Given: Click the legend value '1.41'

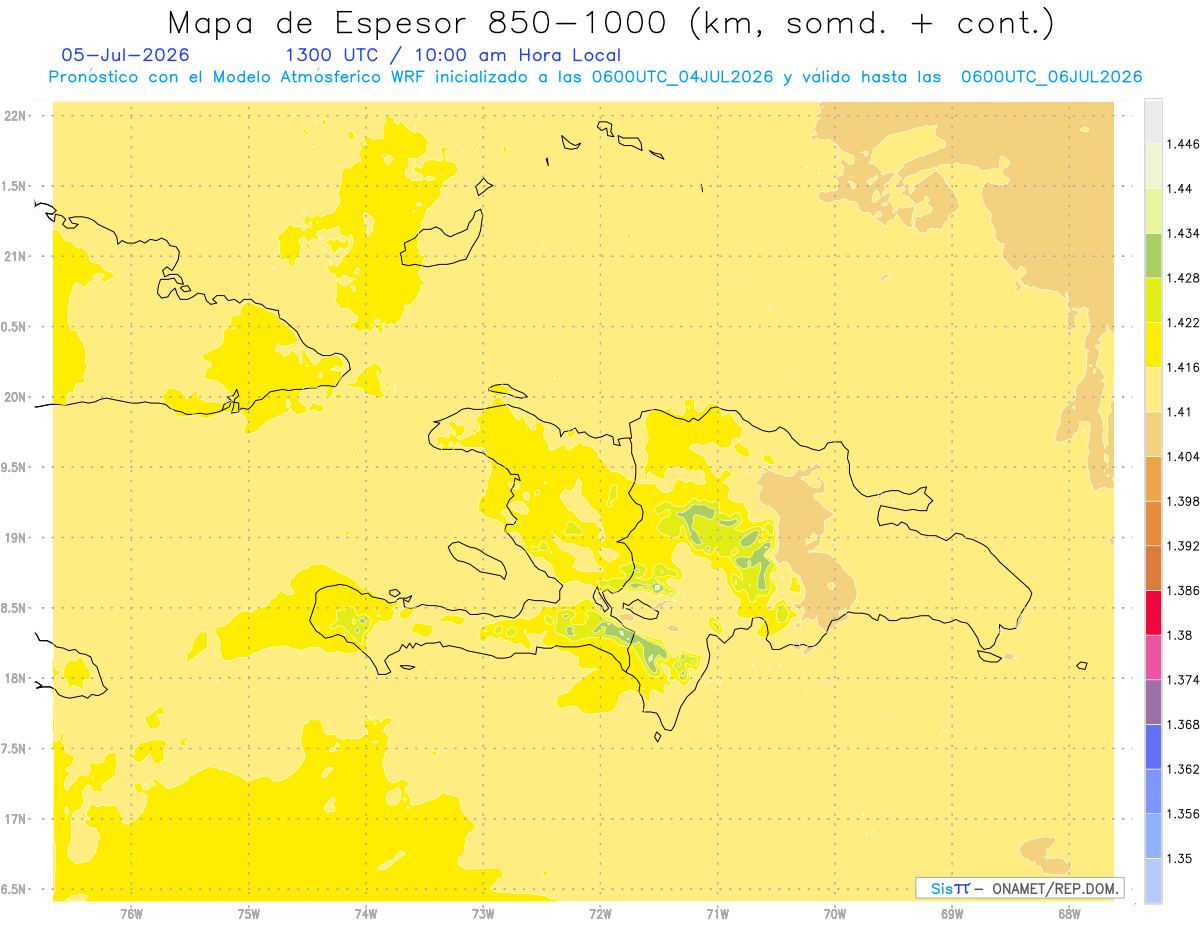Looking at the screenshot, I should point(1180,412).
